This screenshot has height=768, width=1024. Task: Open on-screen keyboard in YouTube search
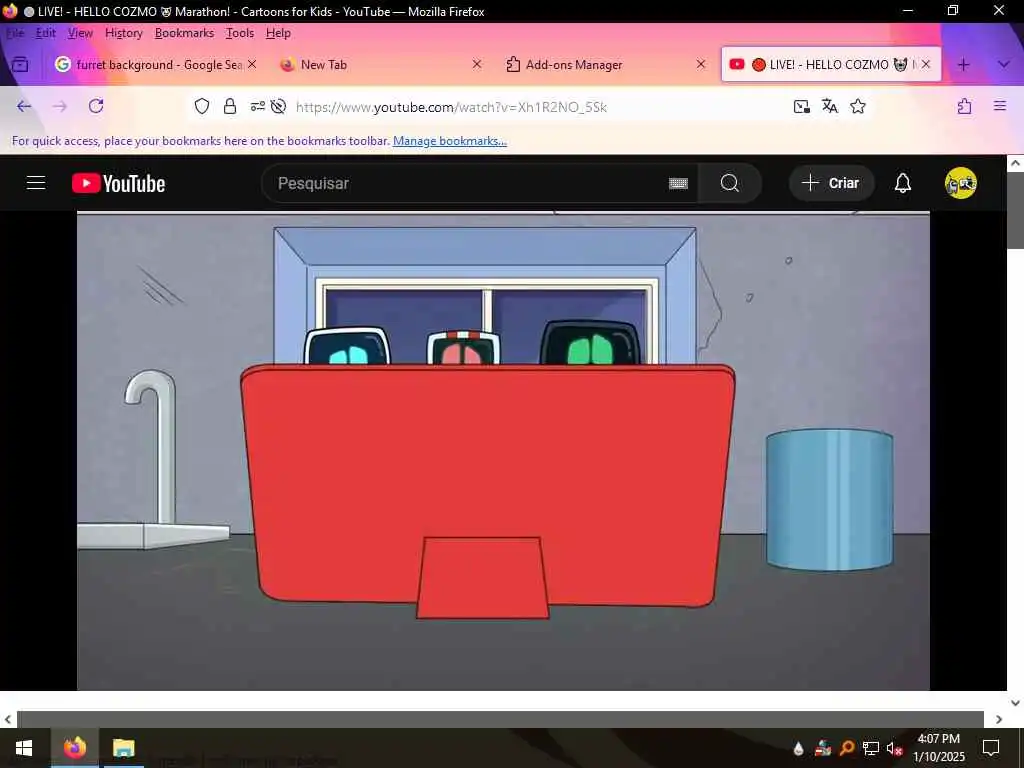[679, 184]
